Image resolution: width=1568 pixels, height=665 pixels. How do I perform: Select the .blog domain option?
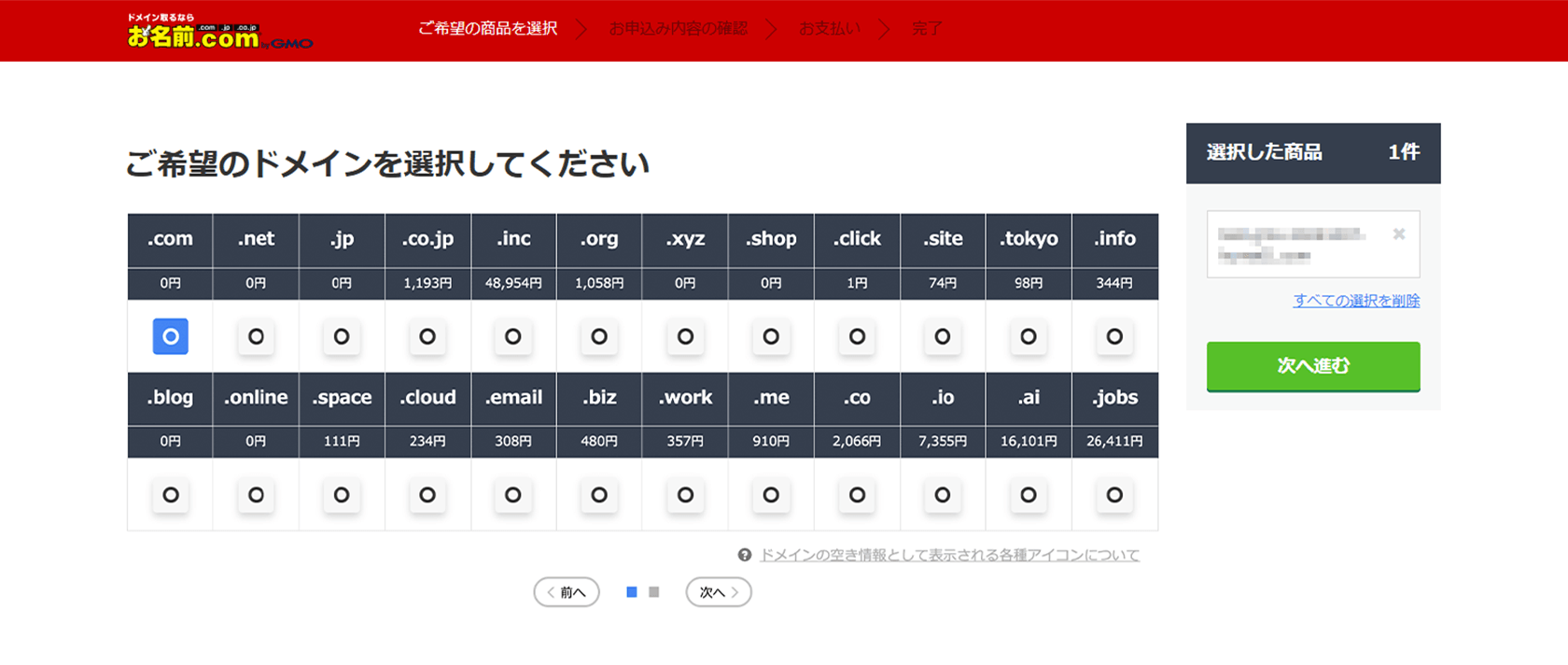point(171,495)
